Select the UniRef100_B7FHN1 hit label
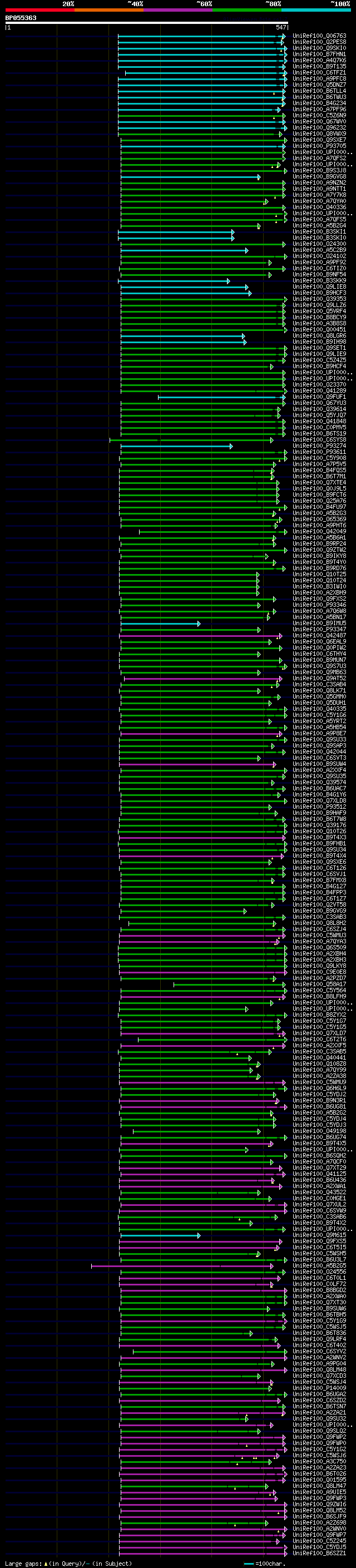 [319, 54]
